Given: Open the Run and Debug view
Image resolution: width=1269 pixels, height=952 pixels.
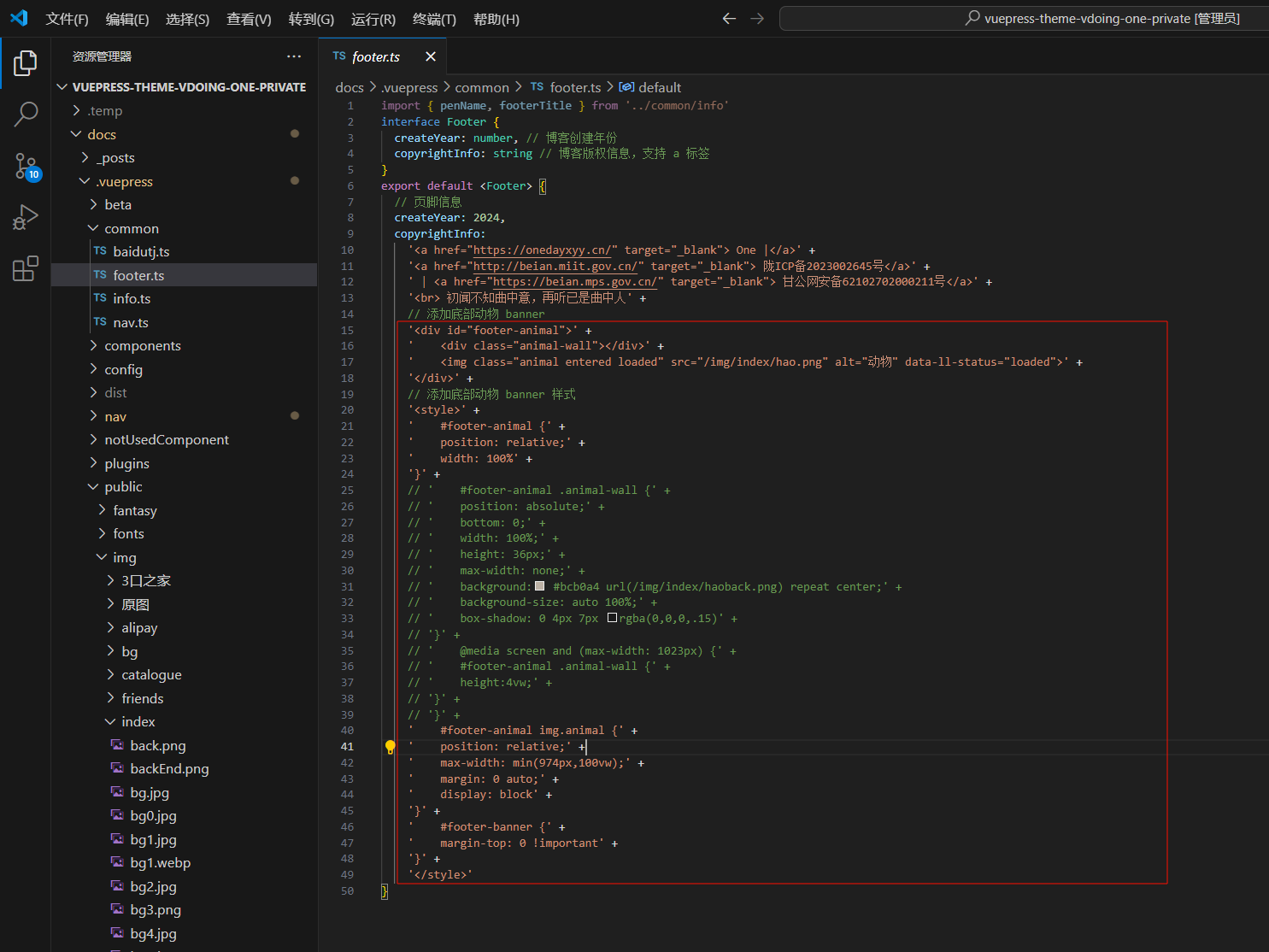Looking at the screenshot, I should click(26, 217).
